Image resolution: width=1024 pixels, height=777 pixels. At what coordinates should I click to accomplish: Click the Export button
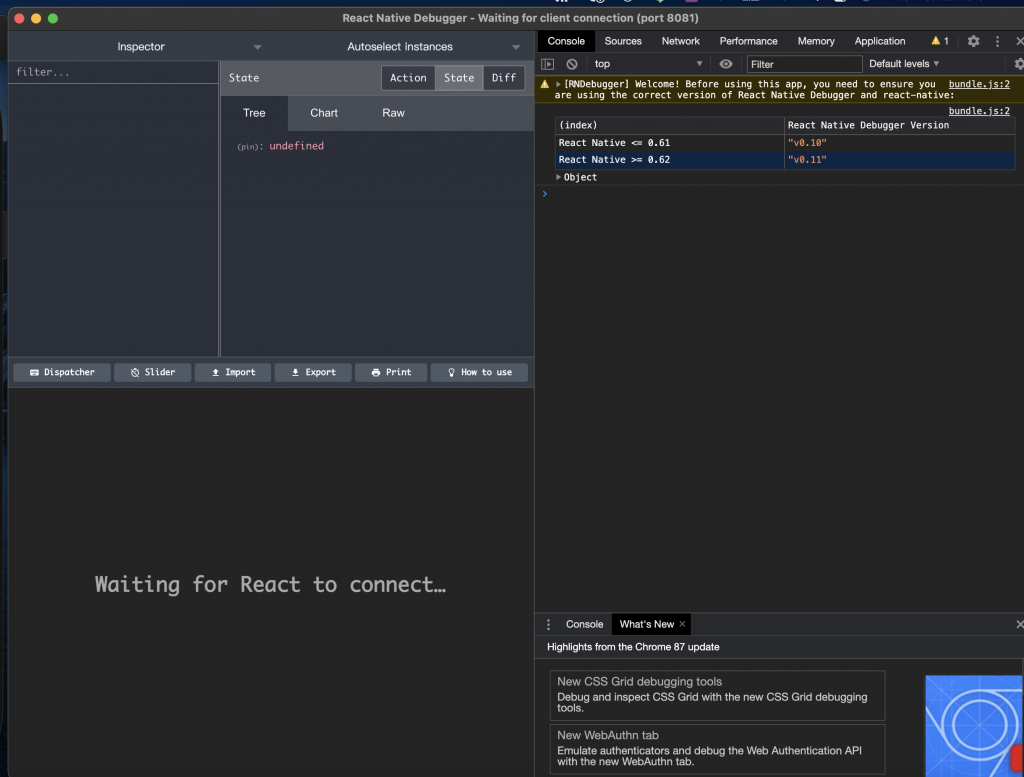[x=313, y=372]
